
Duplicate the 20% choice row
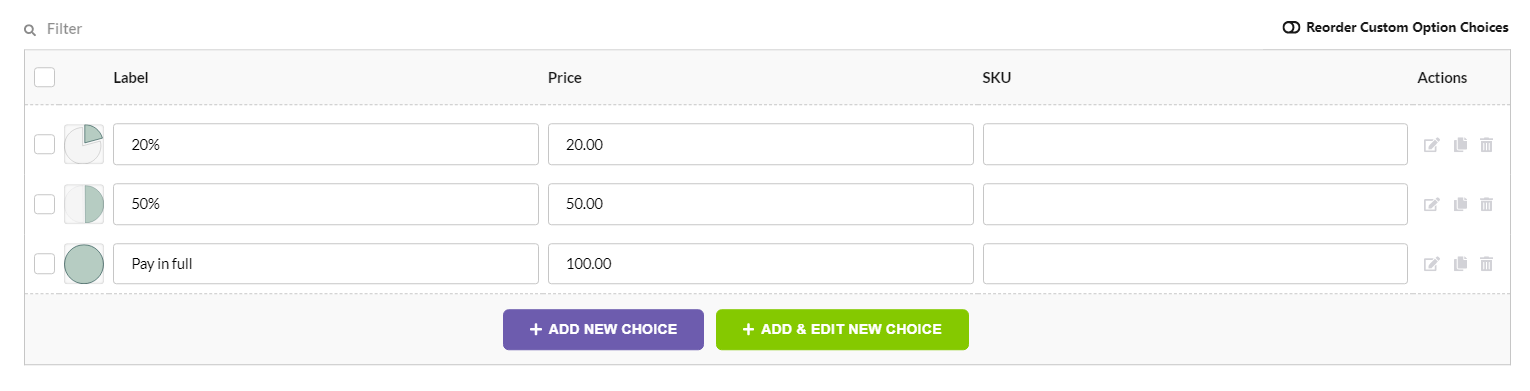1460,145
